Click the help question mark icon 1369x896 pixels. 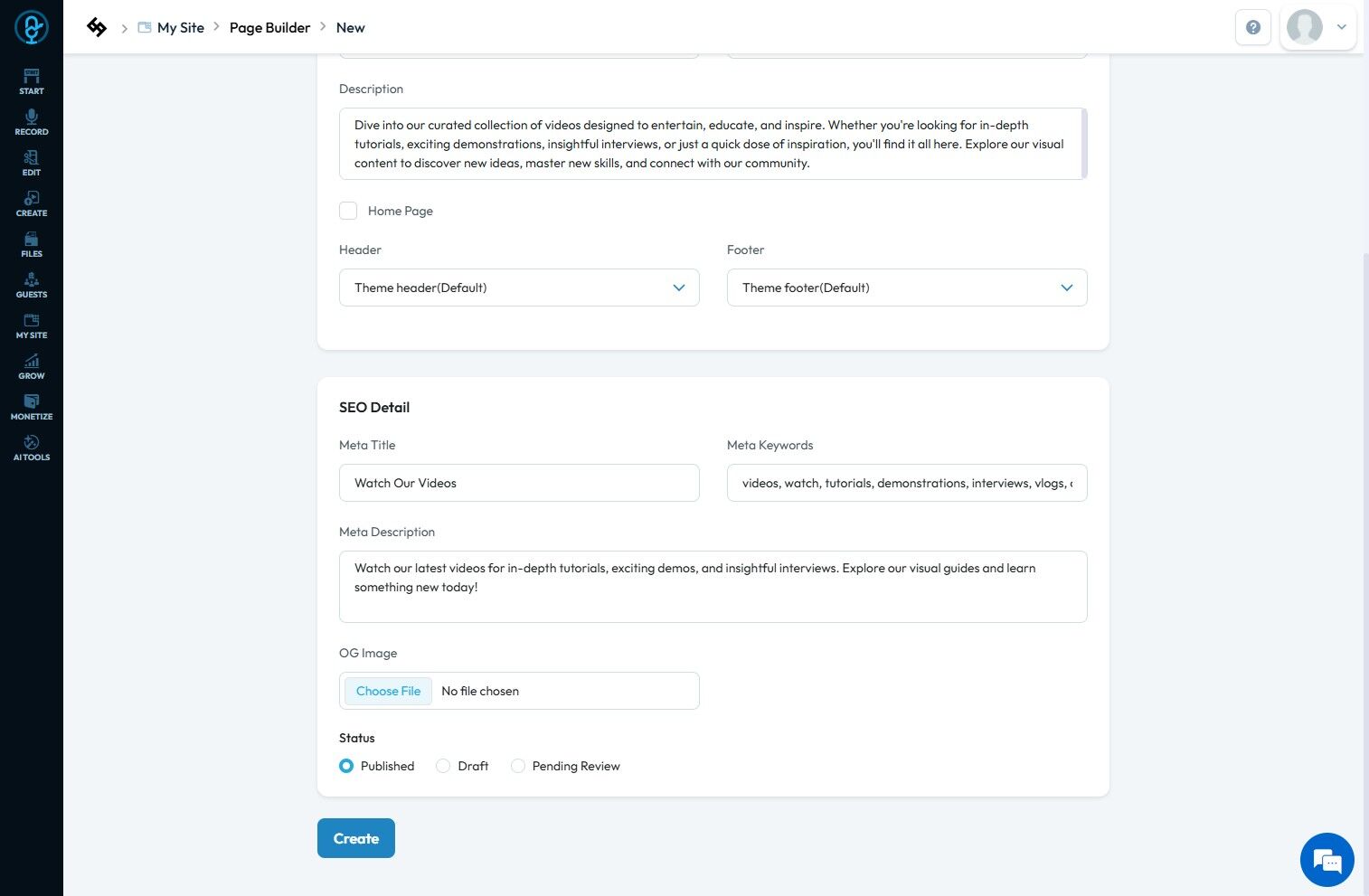click(1253, 27)
